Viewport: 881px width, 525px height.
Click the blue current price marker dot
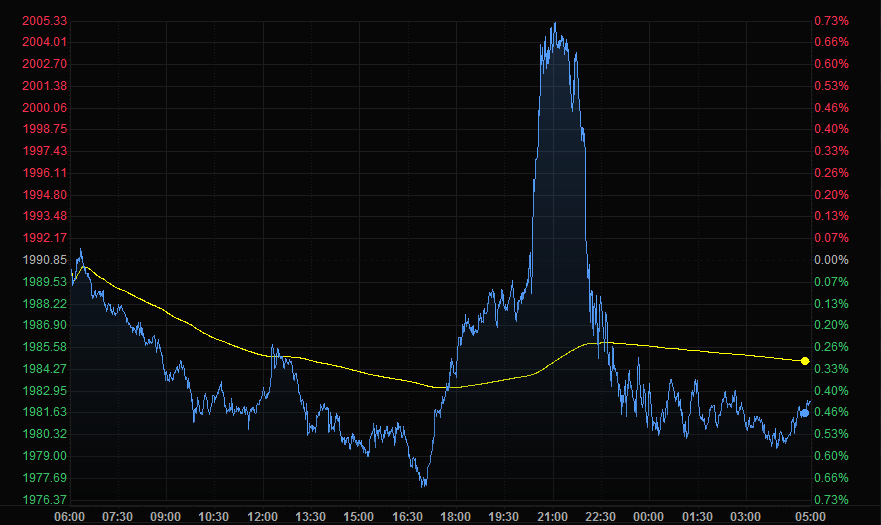coord(805,413)
